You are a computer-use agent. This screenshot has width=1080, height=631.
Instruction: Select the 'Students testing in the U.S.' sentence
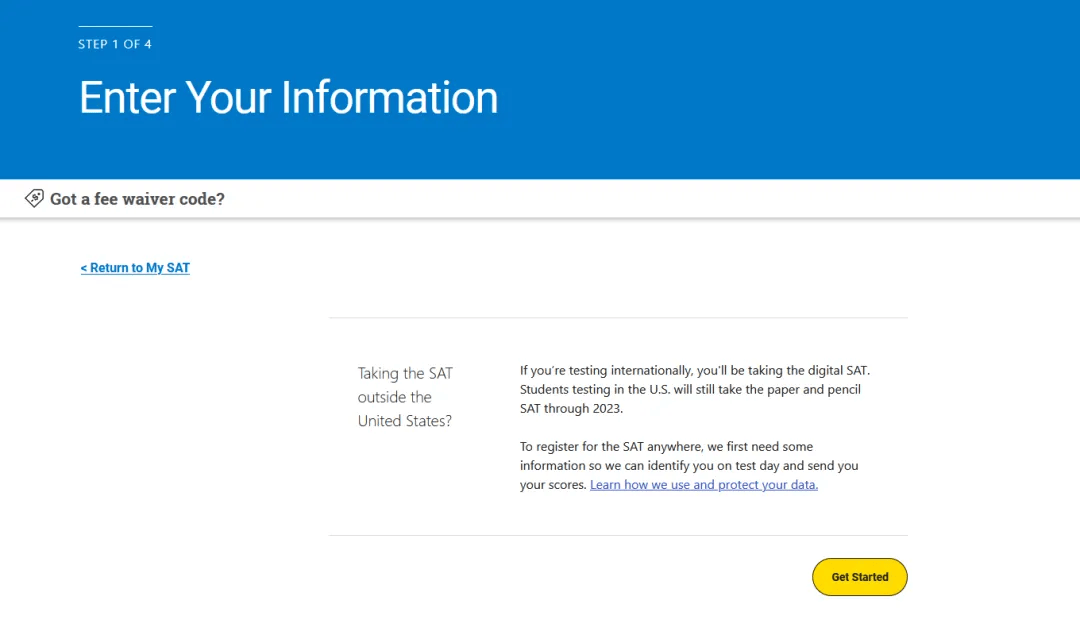[x=690, y=390]
